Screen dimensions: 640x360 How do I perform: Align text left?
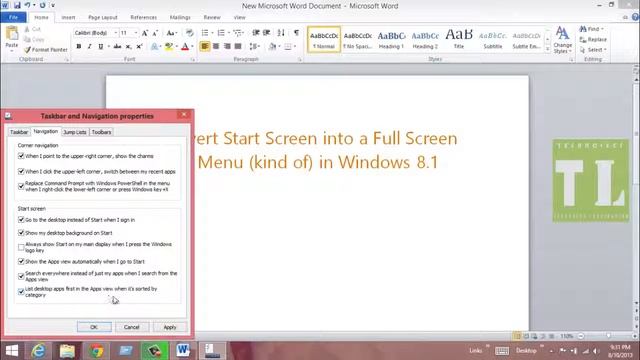click(205, 46)
